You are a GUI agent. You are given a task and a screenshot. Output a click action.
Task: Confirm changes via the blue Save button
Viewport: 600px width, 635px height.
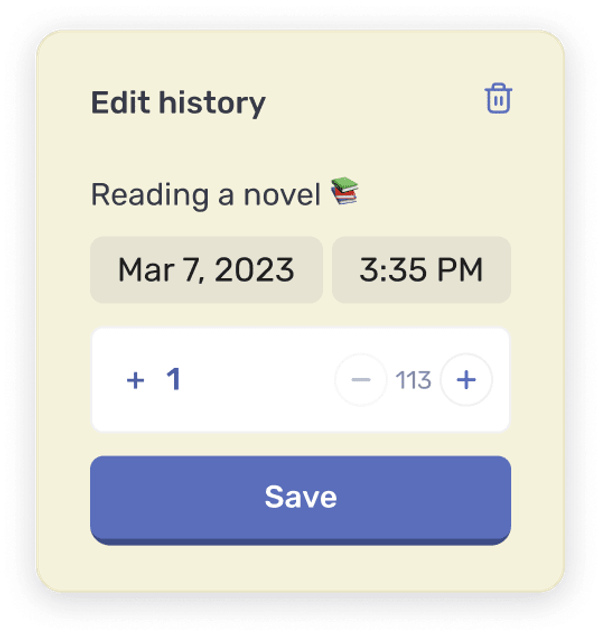(x=300, y=501)
